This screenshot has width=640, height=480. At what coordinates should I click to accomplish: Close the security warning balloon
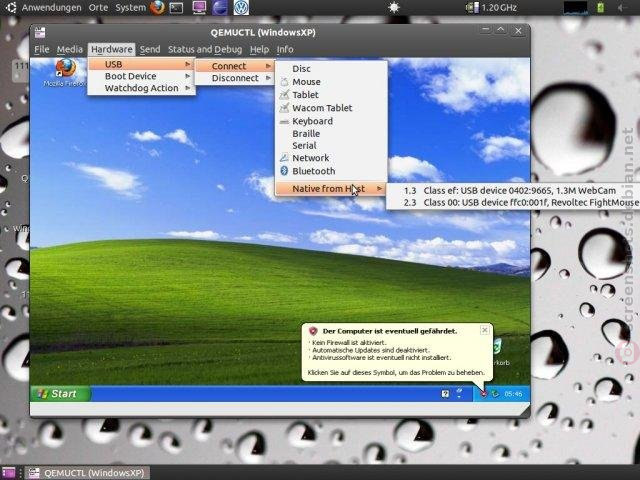(484, 330)
